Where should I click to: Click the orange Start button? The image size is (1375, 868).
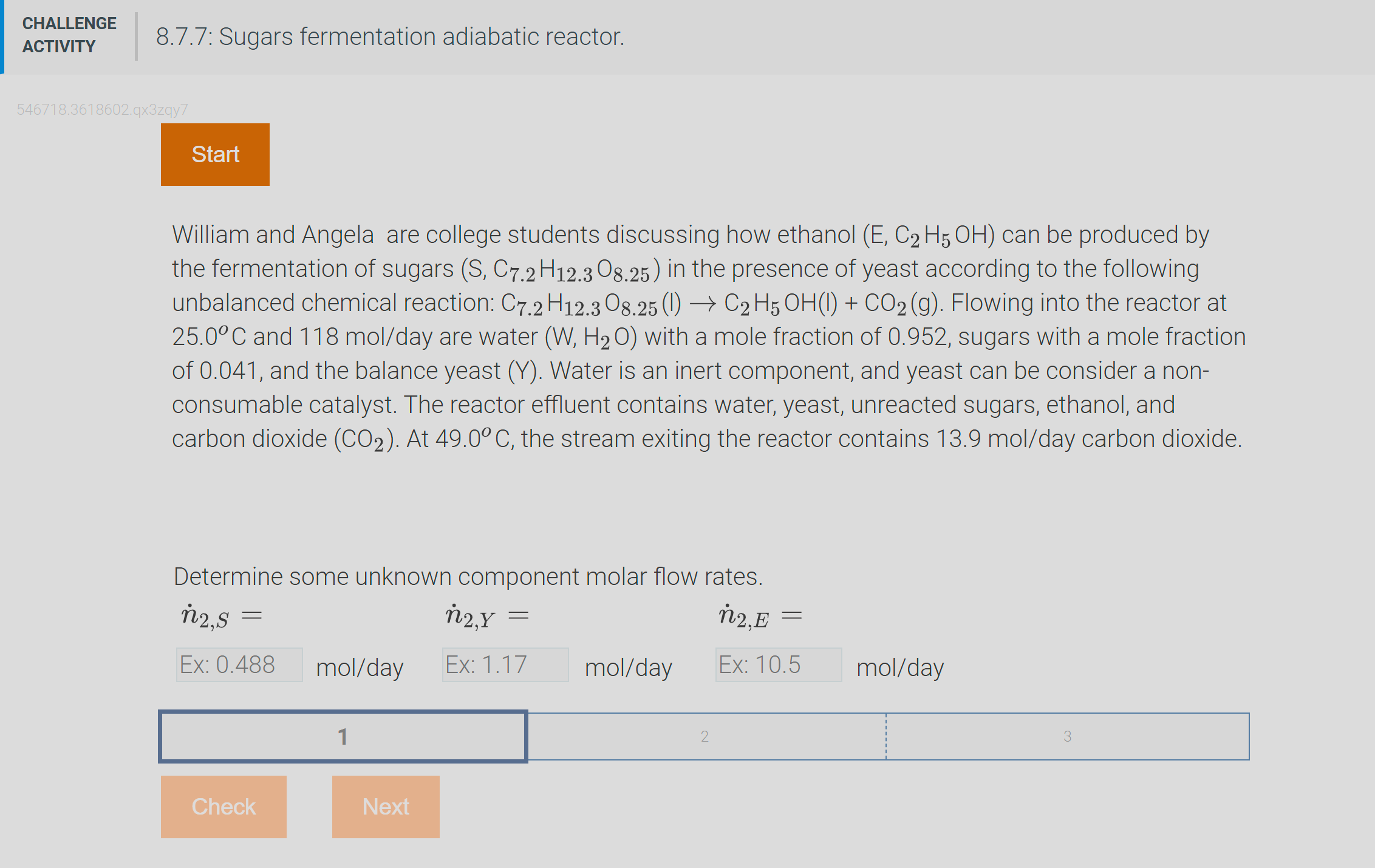click(x=214, y=154)
